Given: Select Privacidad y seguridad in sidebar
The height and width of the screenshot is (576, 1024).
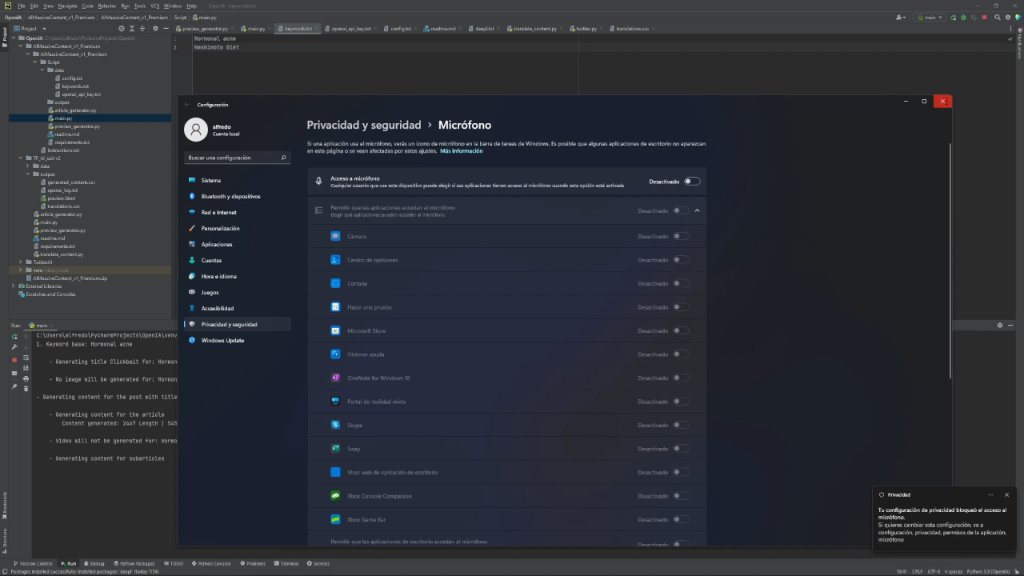Looking at the screenshot, I should tap(237, 325).
